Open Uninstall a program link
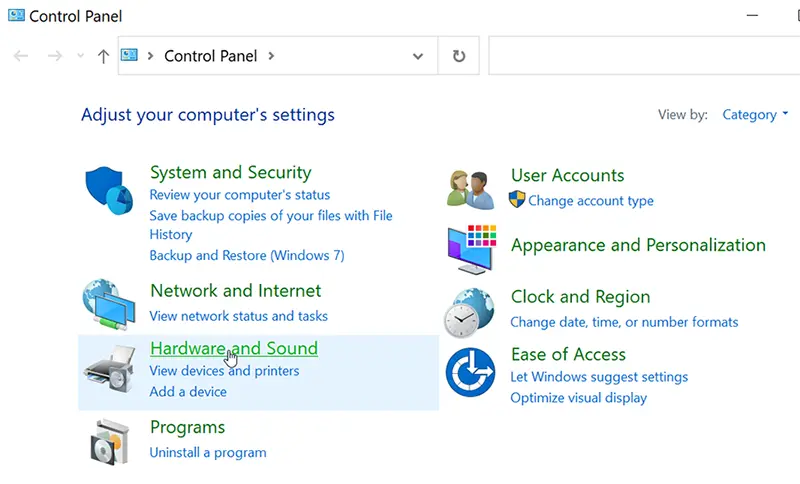This screenshot has width=800, height=484. tap(208, 452)
